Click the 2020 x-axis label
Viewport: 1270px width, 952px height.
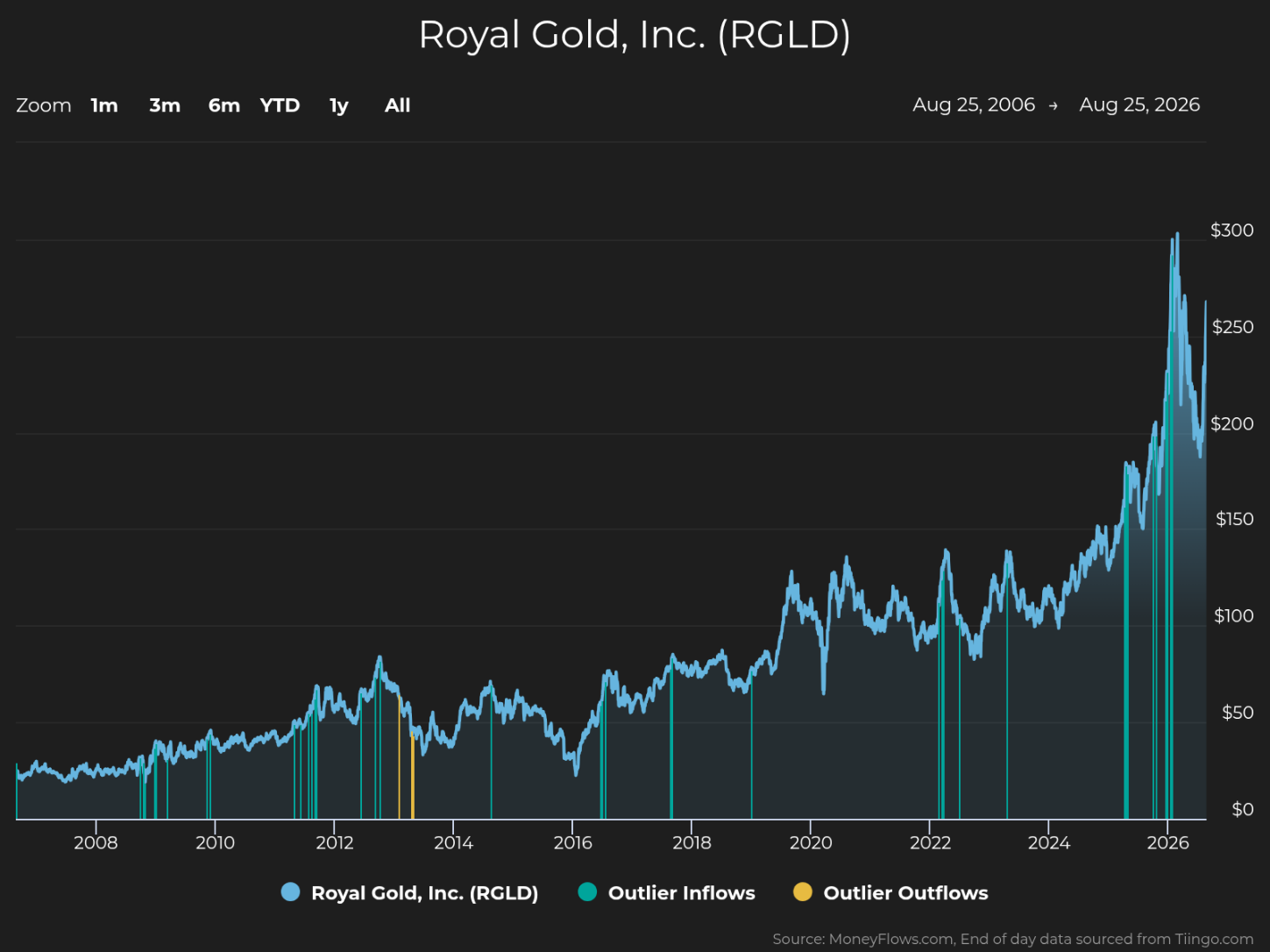tap(811, 842)
